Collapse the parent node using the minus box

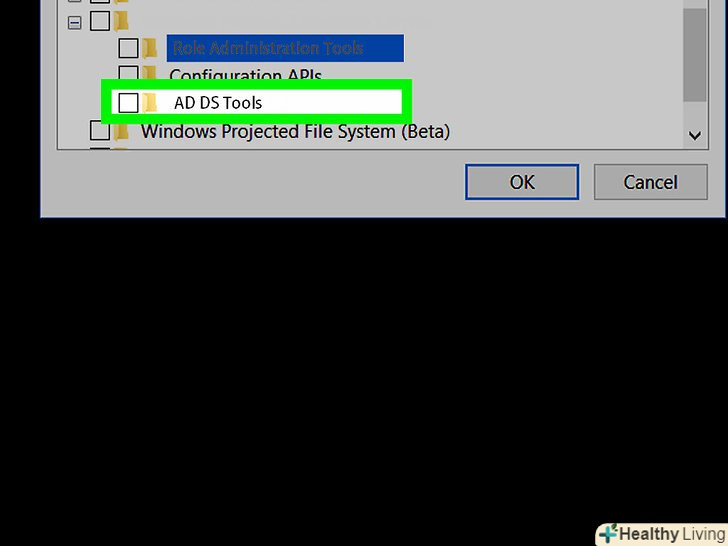tap(74, 22)
